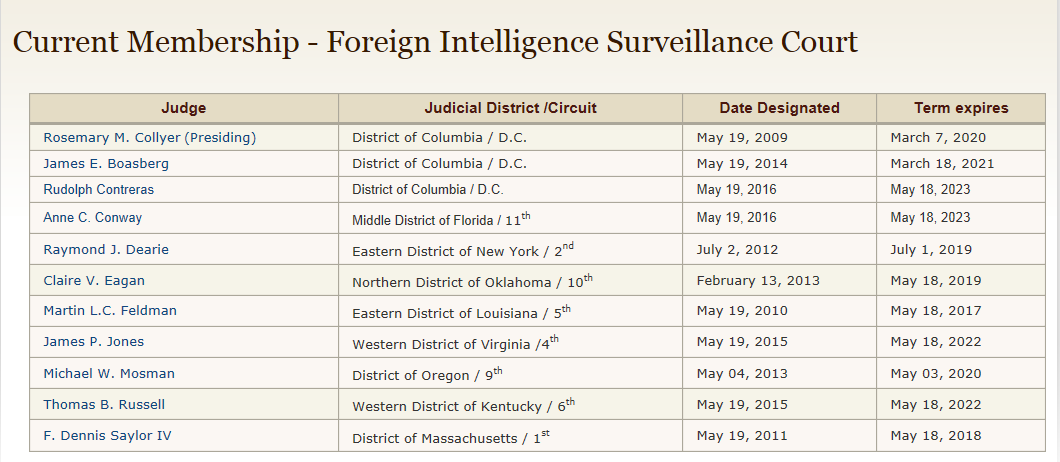1060x462 pixels.
Task: Select the Northern District of Oklahoma cell
Action: click(x=469, y=282)
